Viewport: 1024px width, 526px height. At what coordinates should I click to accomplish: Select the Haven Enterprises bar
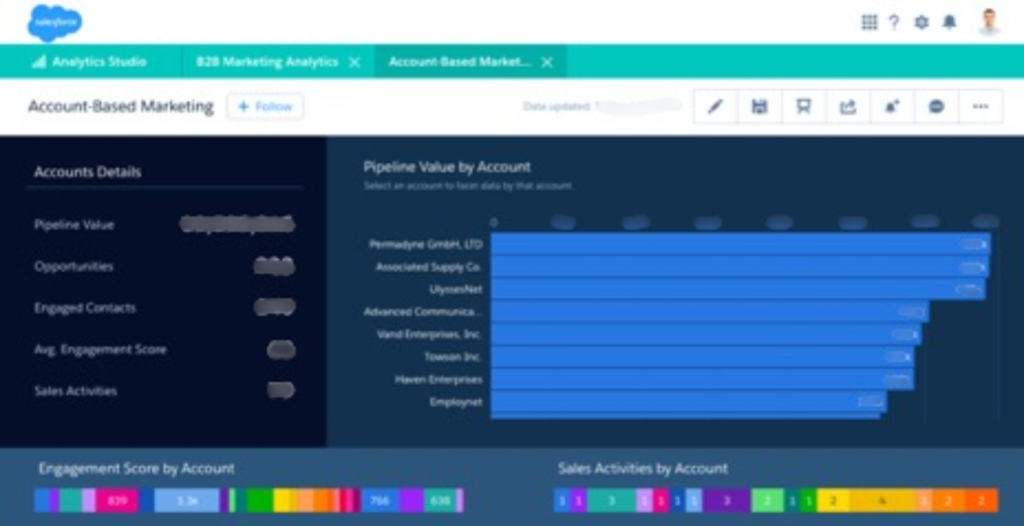tap(702, 379)
